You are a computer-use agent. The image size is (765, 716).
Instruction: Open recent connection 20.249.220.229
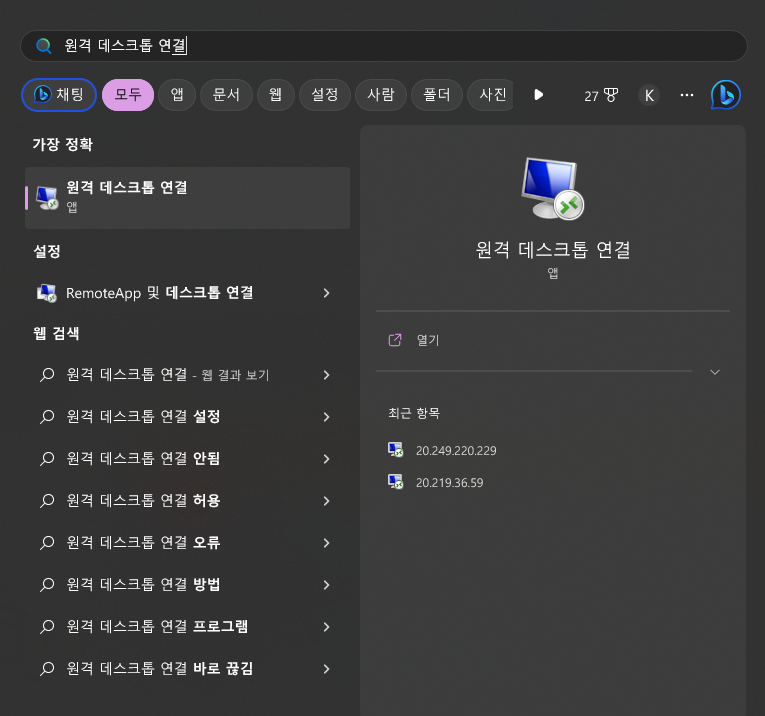click(x=456, y=450)
